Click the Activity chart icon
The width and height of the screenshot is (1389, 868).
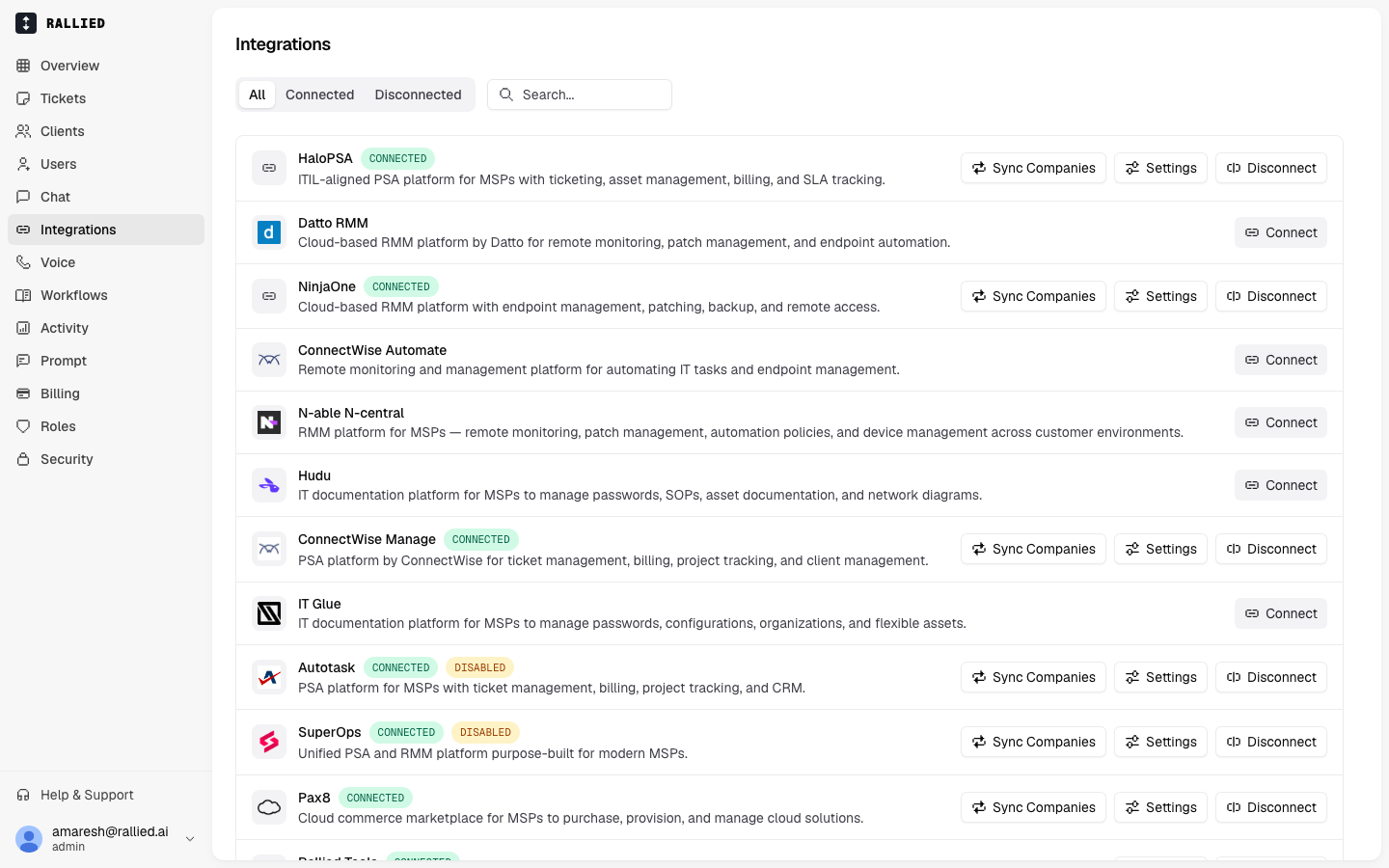click(23, 328)
